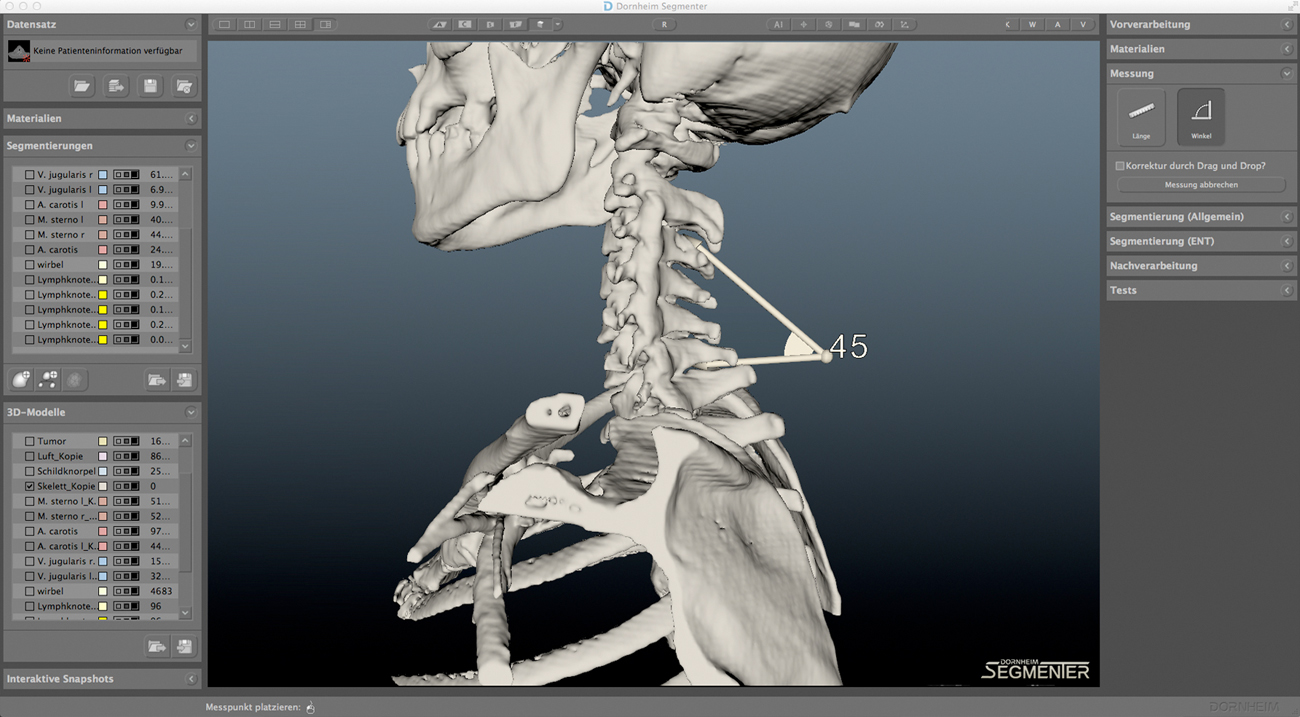This screenshot has height=717, width=1300.
Task: Open the Interaktive Snapshots panel header
Action: 100,679
